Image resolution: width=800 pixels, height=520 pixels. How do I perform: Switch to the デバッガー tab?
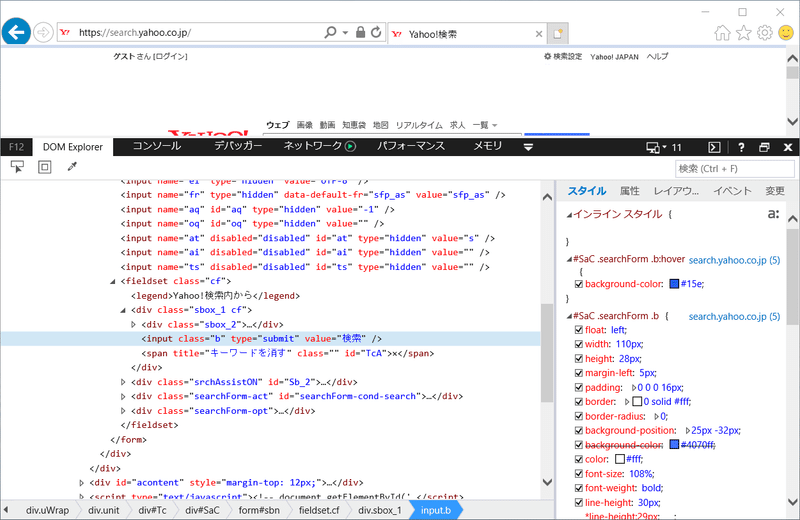[238, 146]
